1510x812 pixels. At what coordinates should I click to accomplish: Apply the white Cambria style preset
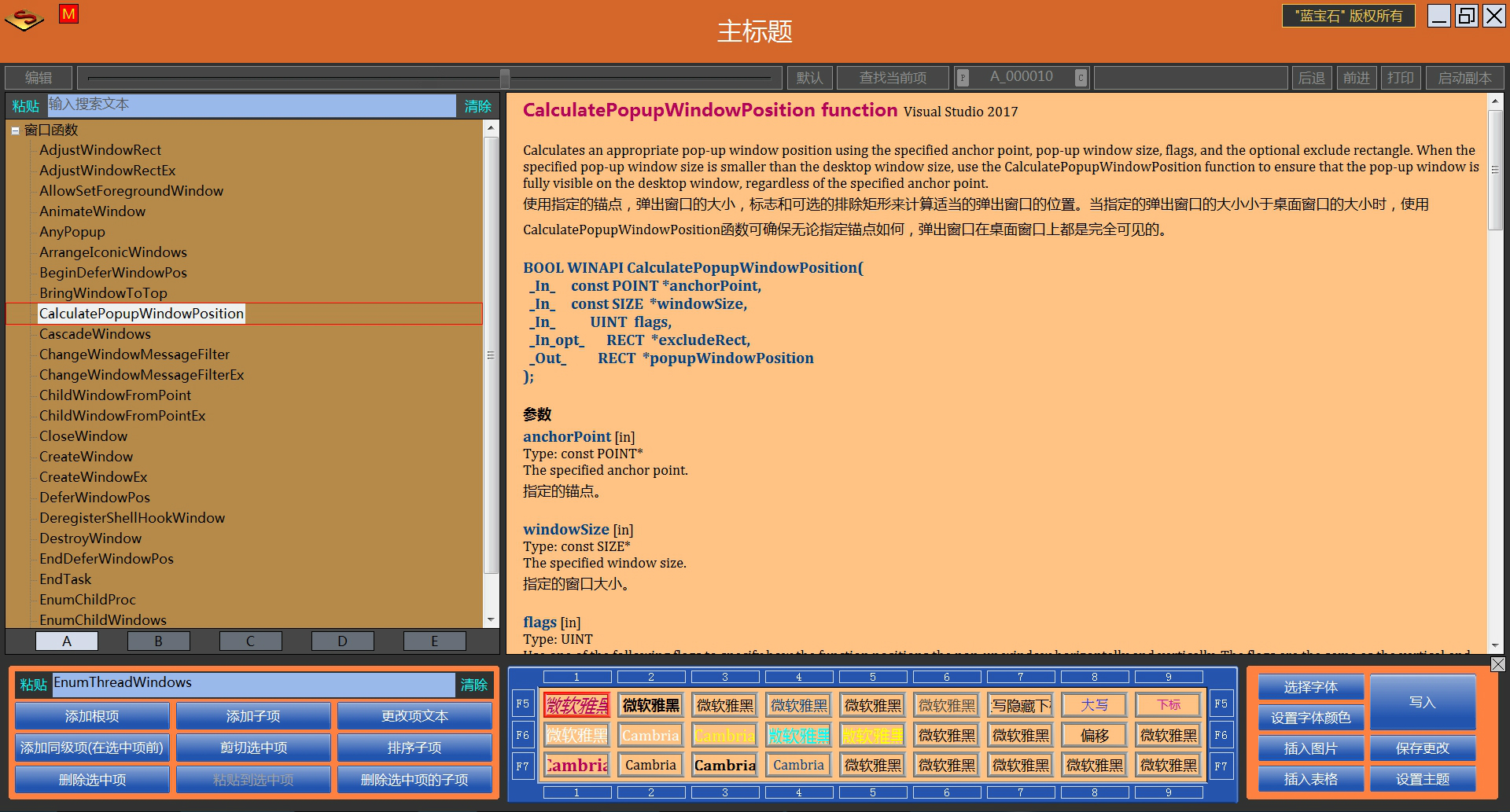click(x=650, y=735)
